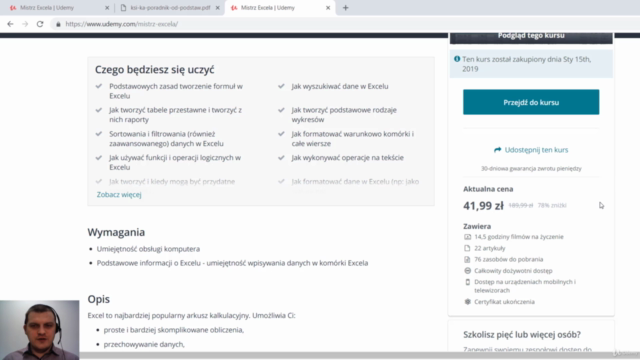Click the browser forward arrow

point(25,24)
